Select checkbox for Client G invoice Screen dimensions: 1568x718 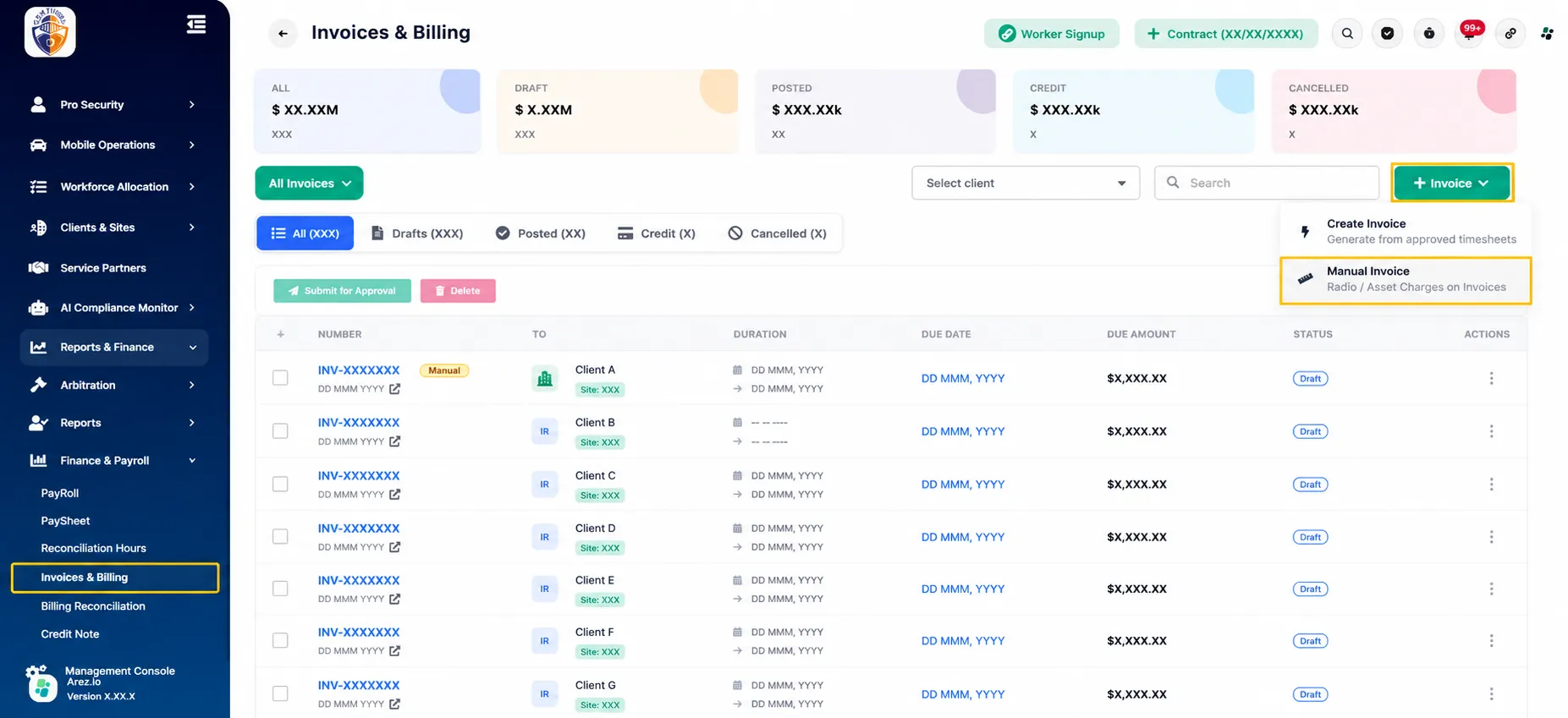[x=280, y=694]
